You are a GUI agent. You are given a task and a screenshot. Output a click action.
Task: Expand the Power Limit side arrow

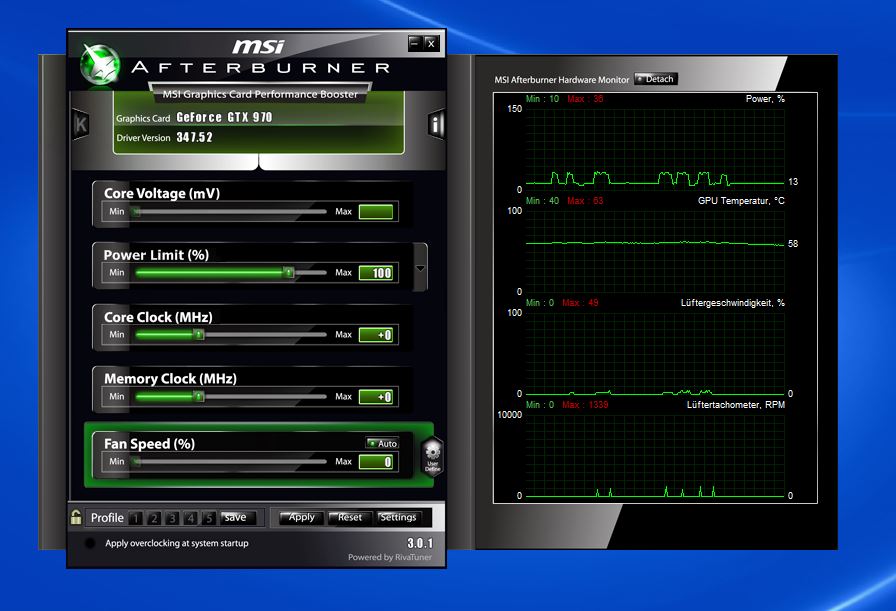(x=420, y=268)
